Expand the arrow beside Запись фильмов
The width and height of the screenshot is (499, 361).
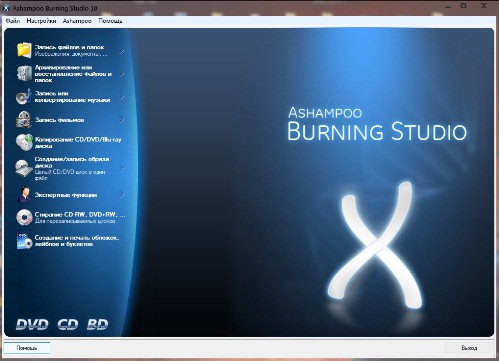pyautogui.click(x=122, y=120)
